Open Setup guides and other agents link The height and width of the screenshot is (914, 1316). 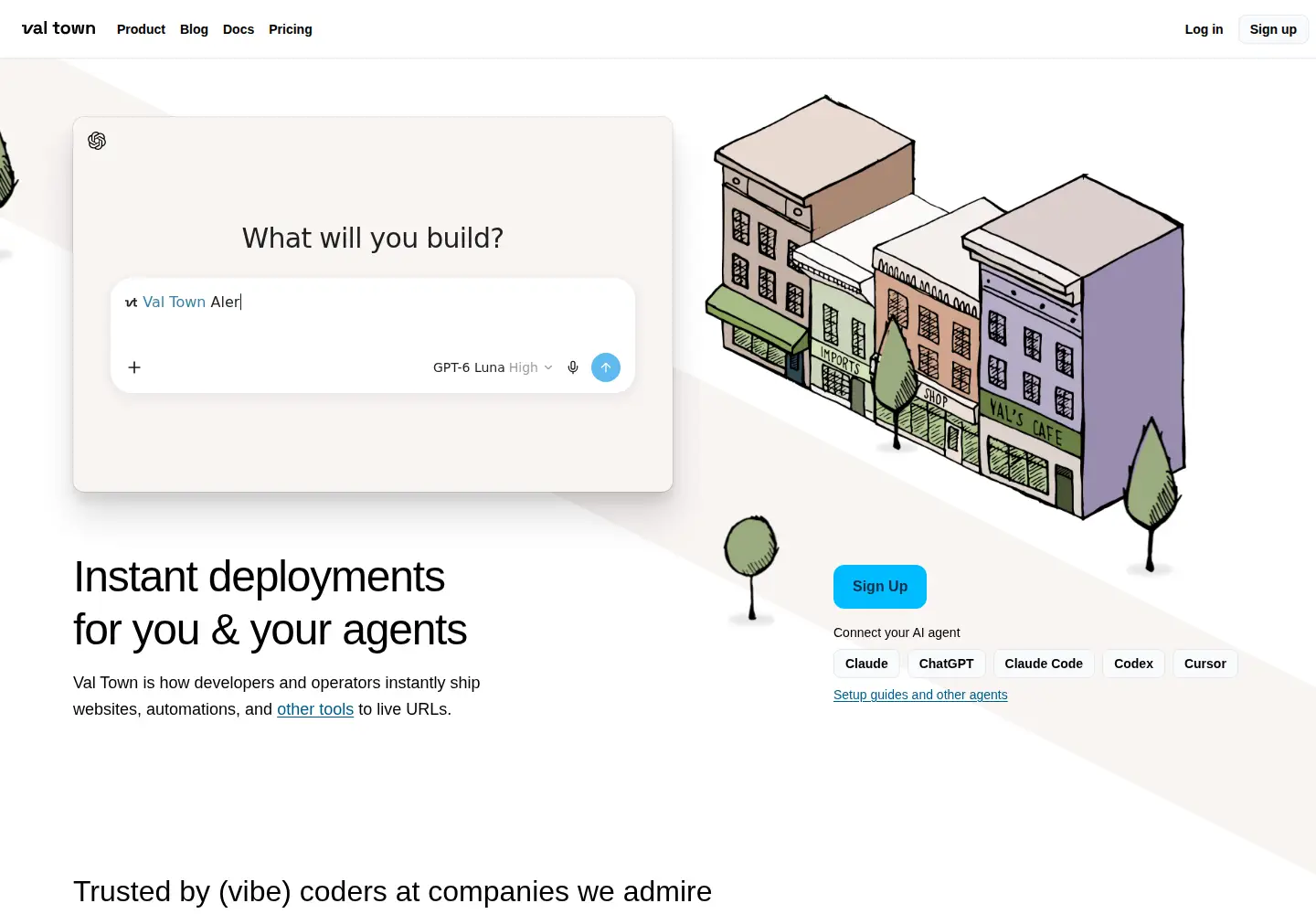pos(920,695)
